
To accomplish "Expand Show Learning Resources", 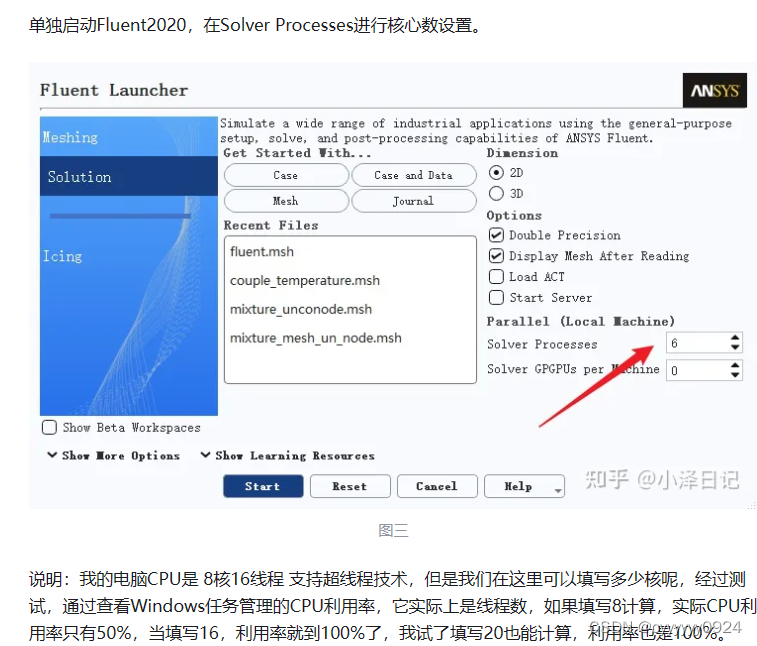I will click(288, 455).
